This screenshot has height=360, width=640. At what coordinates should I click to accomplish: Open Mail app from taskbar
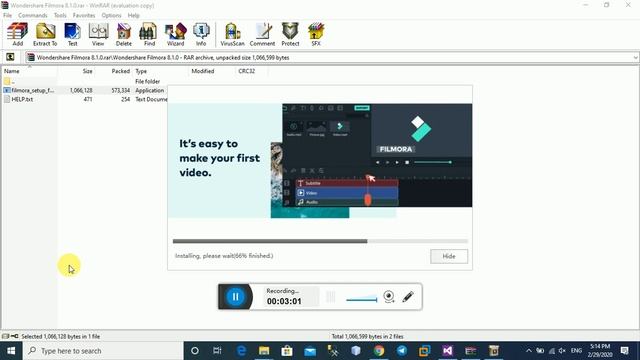pyautogui.click(x=310, y=351)
